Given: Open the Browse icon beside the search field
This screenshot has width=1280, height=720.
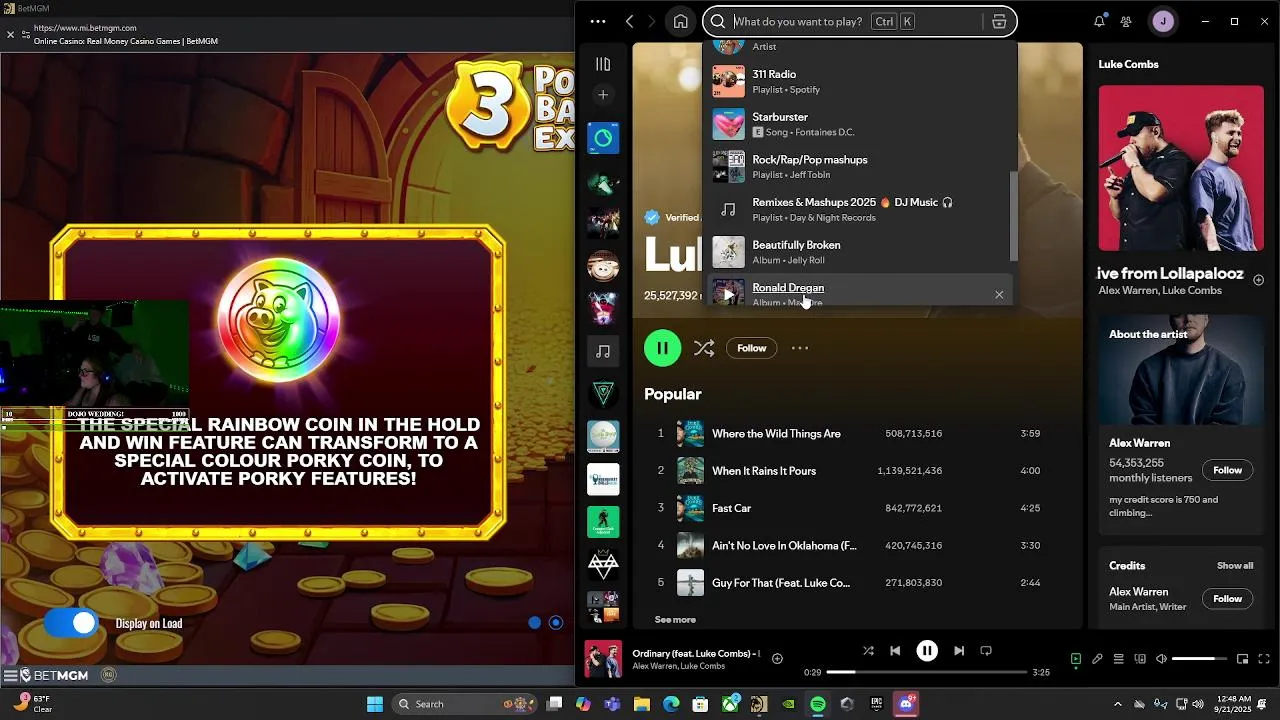Looking at the screenshot, I should [999, 21].
